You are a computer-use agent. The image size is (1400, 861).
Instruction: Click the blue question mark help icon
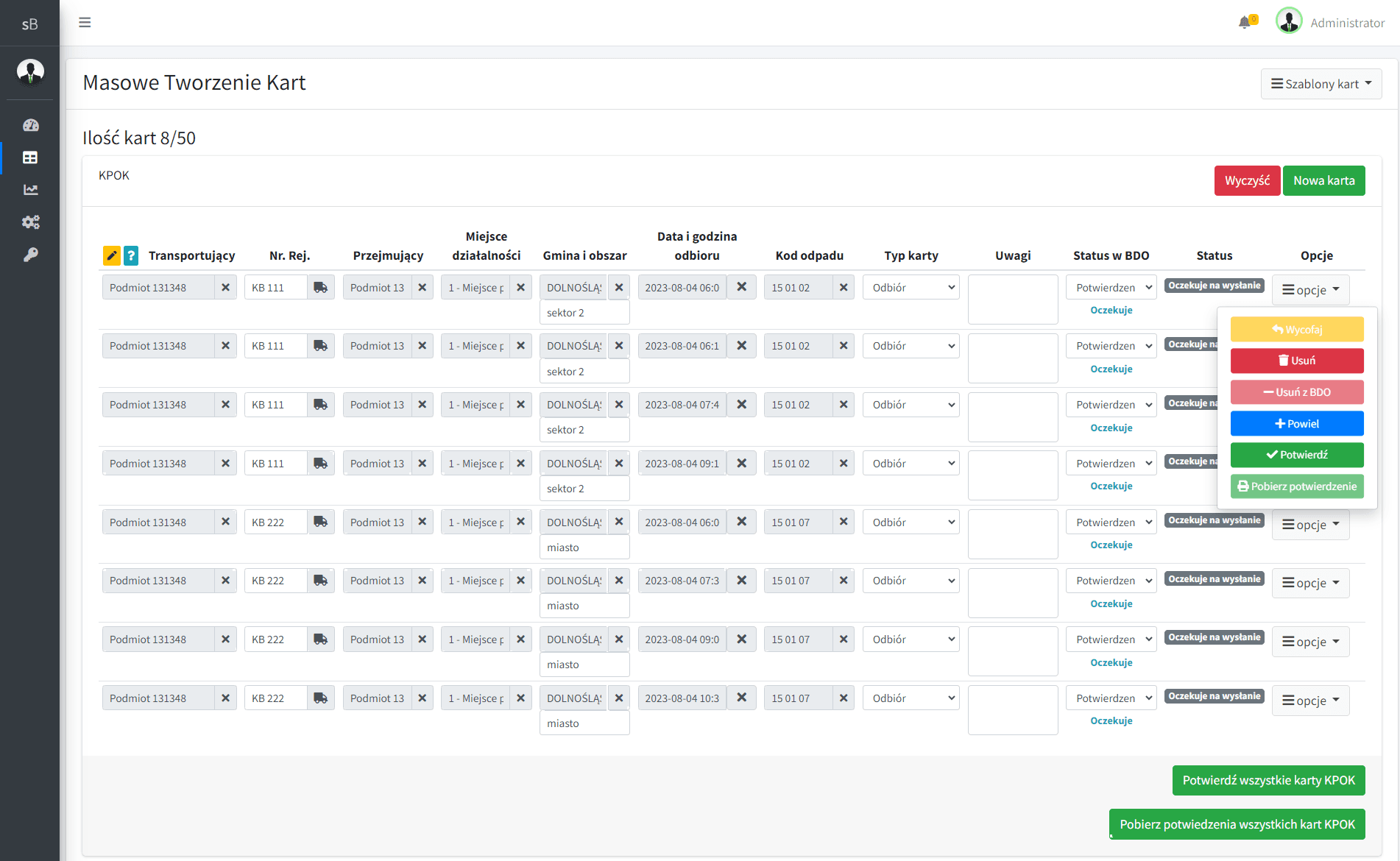point(131,255)
